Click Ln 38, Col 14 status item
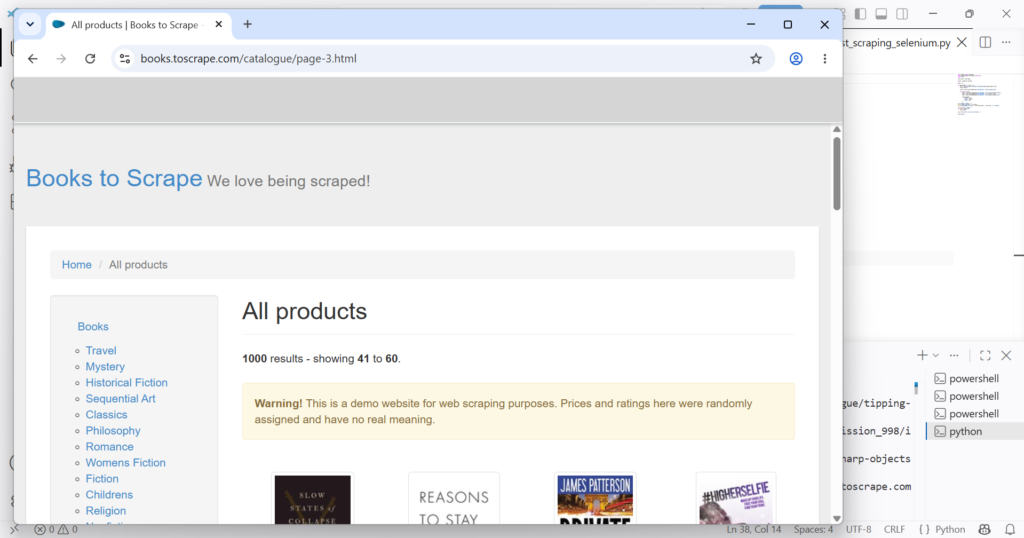This screenshot has height=538, width=1024. pyautogui.click(x=754, y=530)
